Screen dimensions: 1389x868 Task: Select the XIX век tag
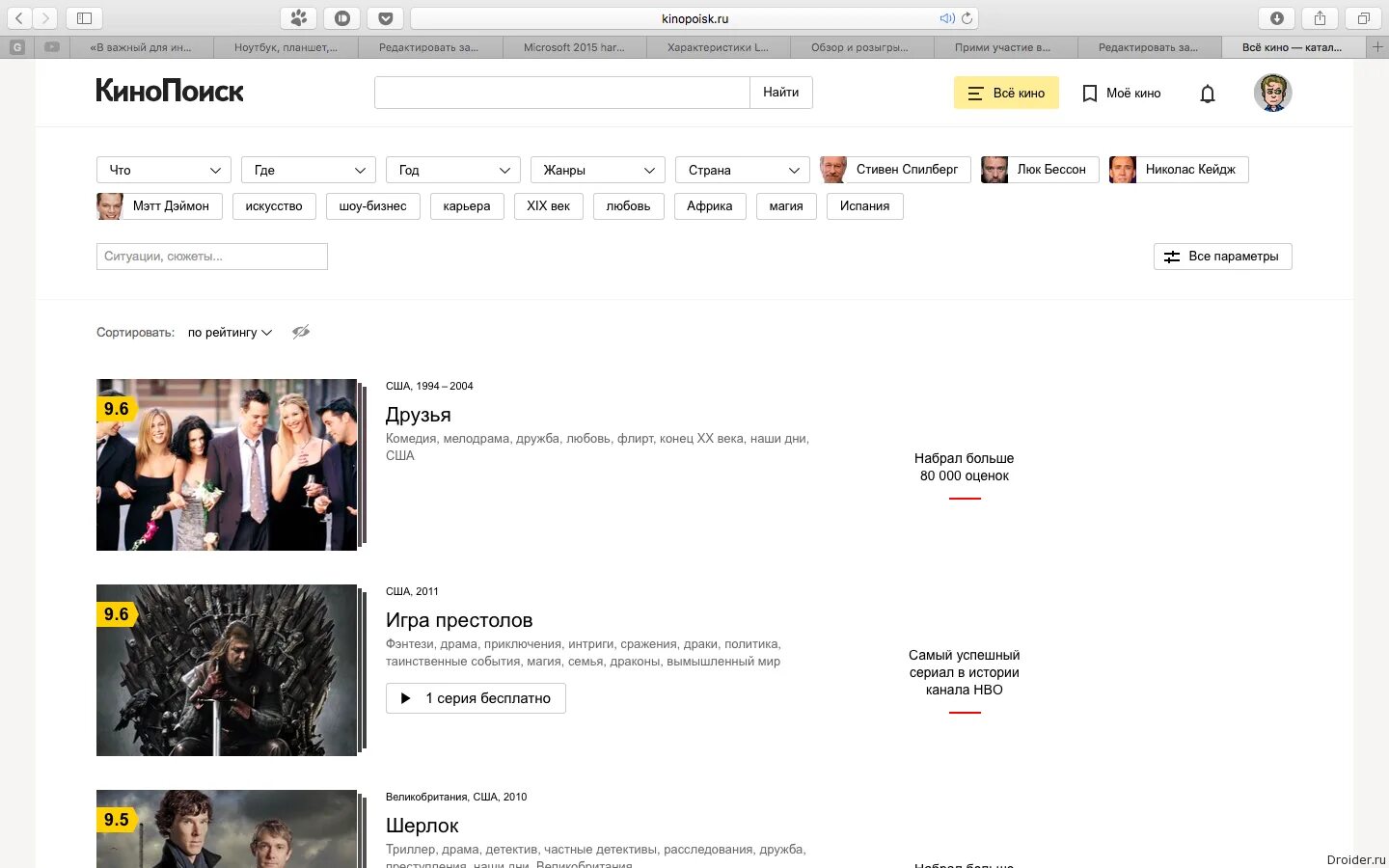[x=549, y=206]
